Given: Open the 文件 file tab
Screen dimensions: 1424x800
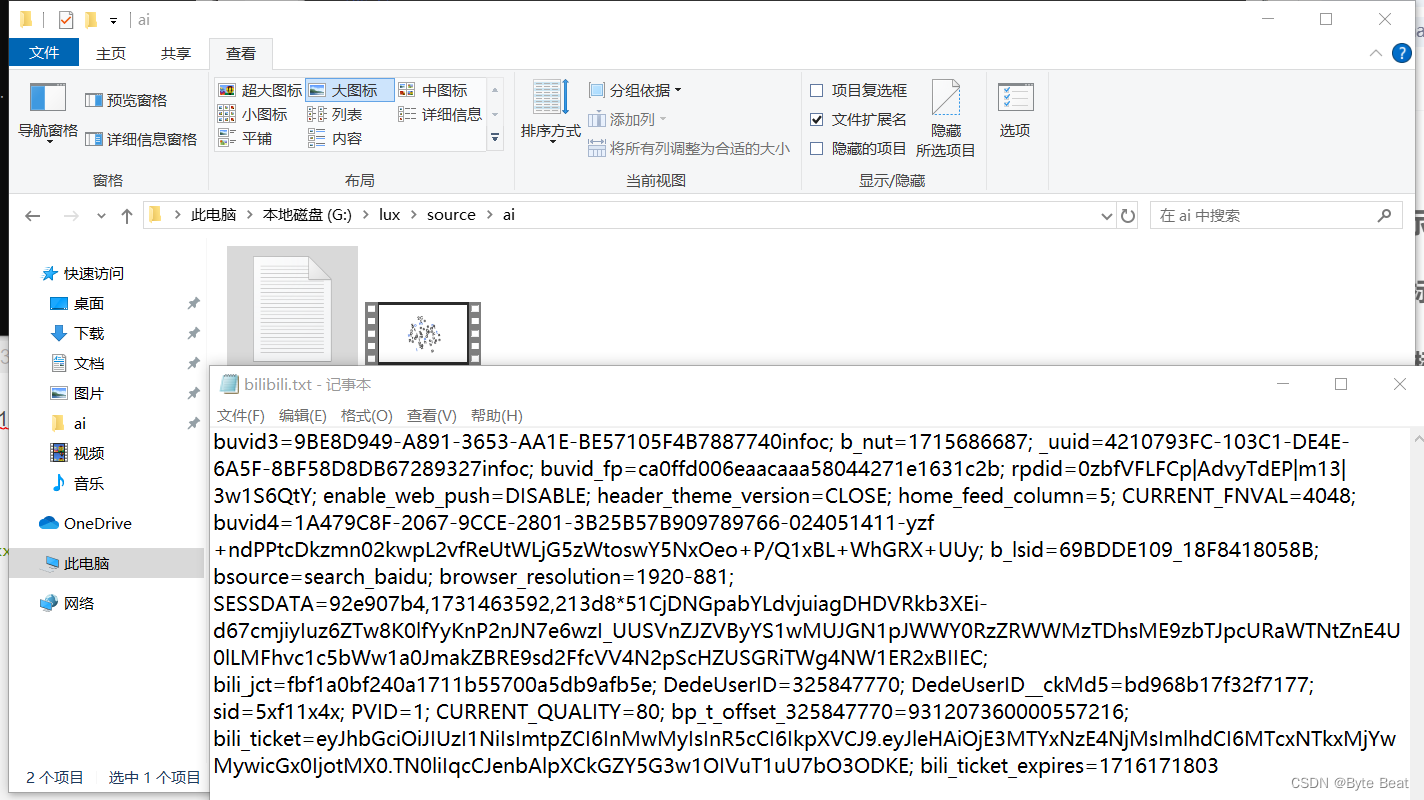Looking at the screenshot, I should click(x=44, y=53).
